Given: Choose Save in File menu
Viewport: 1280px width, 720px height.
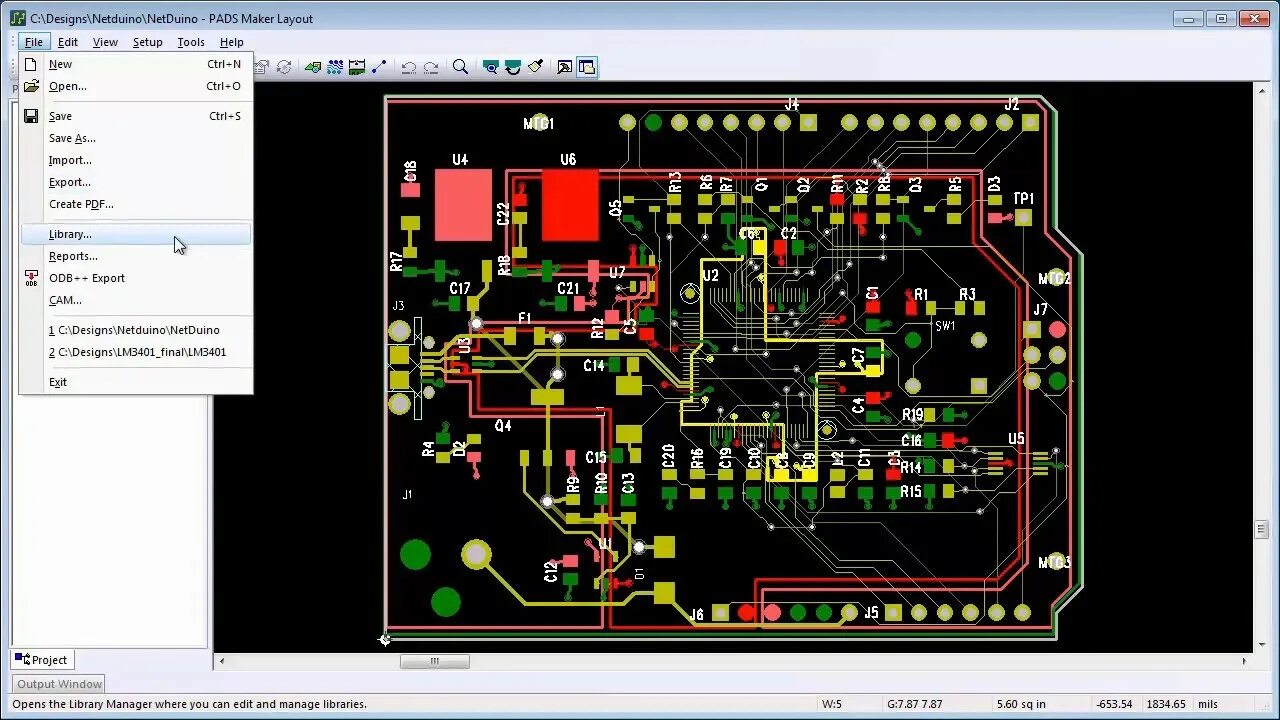Looking at the screenshot, I should coord(135,116).
